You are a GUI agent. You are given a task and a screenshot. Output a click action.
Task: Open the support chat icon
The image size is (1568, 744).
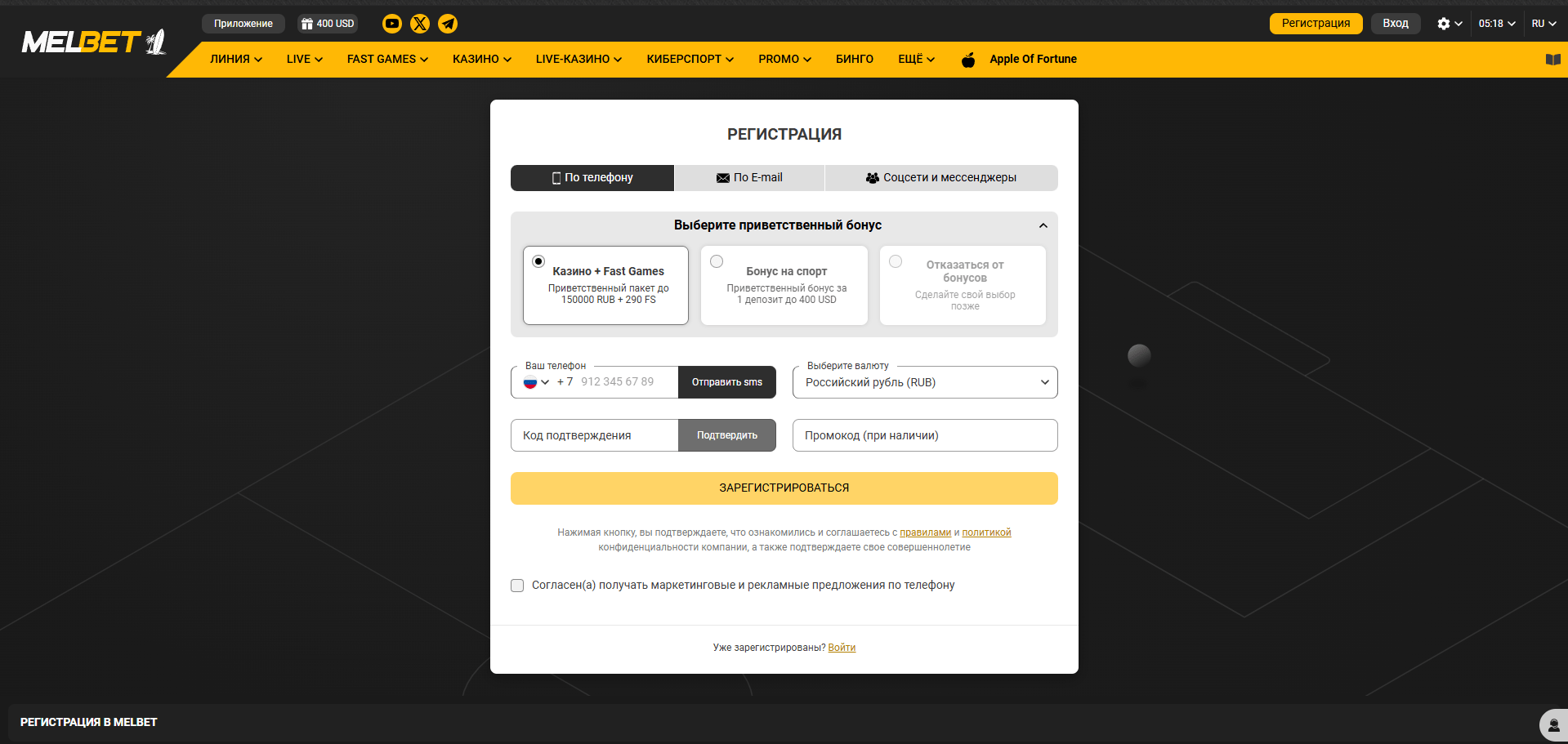(x=1553, y=725)
